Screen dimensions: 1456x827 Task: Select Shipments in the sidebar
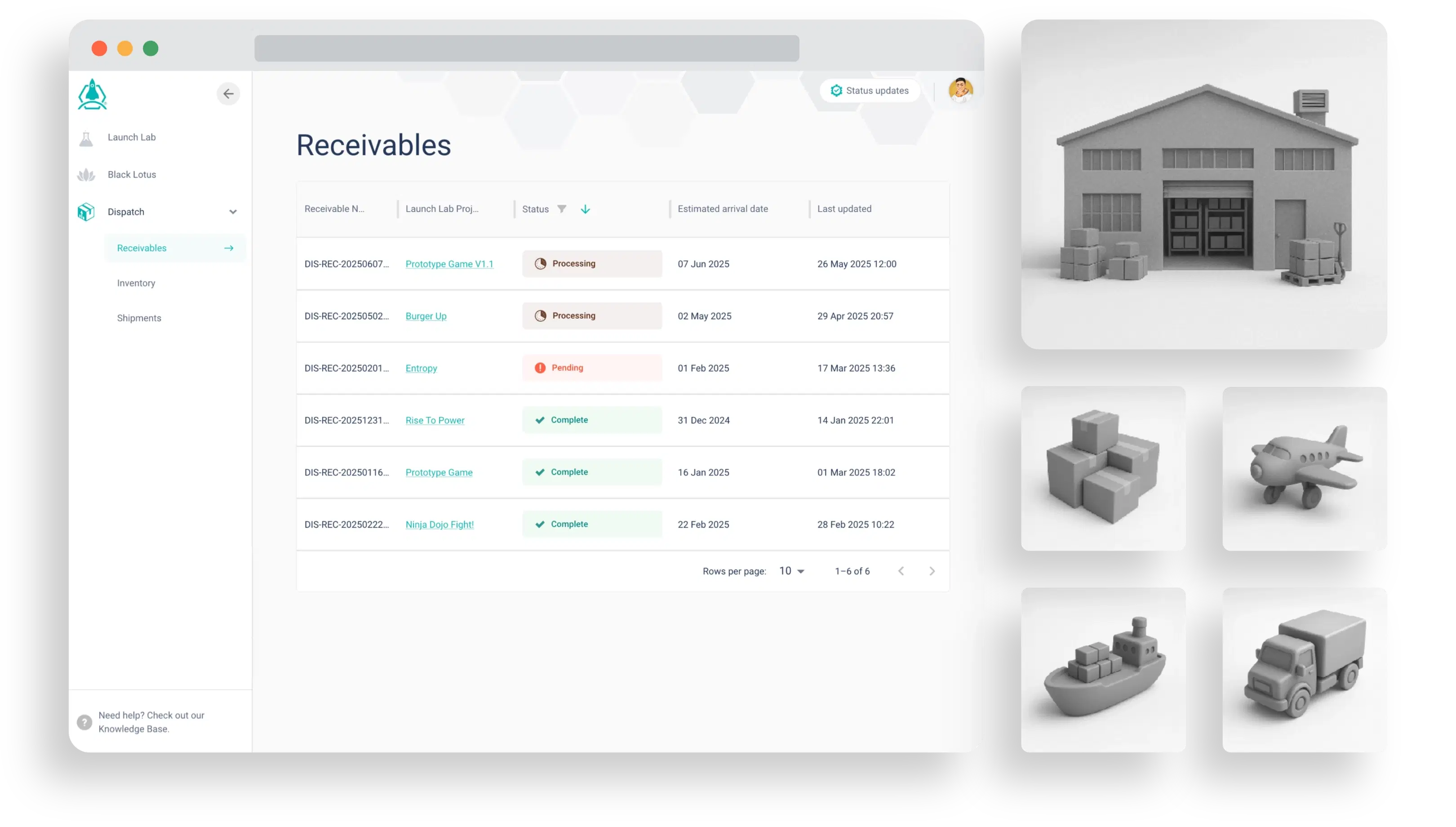point(139,318)
